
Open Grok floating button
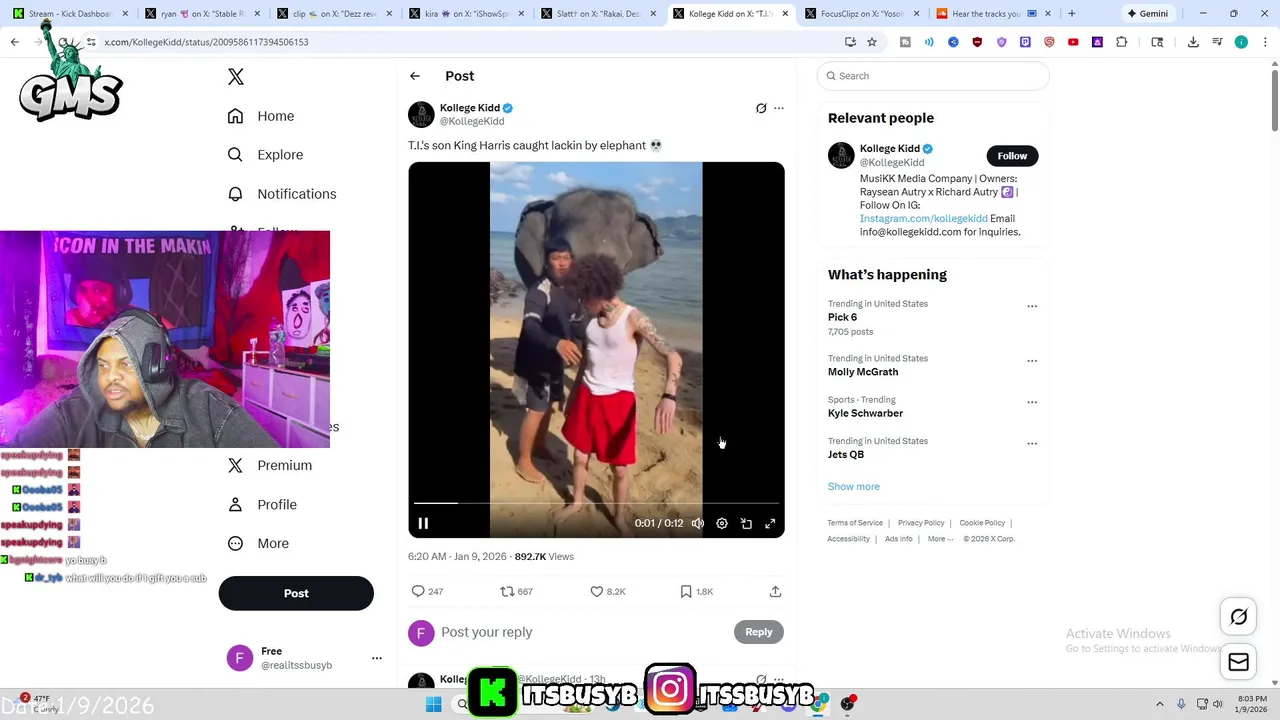coord(1238,617)
